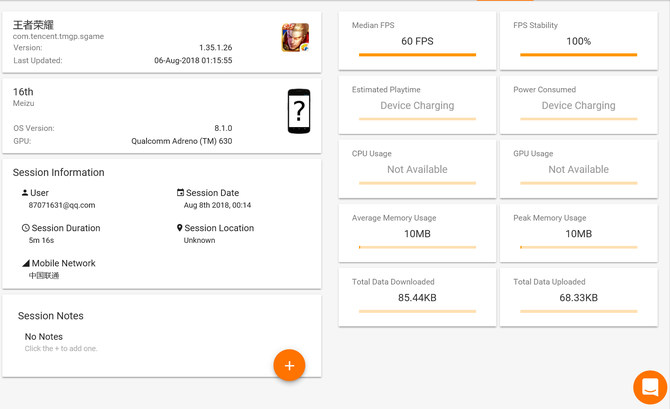This screenshot has height=409, width=670.
Task: Click the Session Duration clock icon
Action: (x=26, y=228)
